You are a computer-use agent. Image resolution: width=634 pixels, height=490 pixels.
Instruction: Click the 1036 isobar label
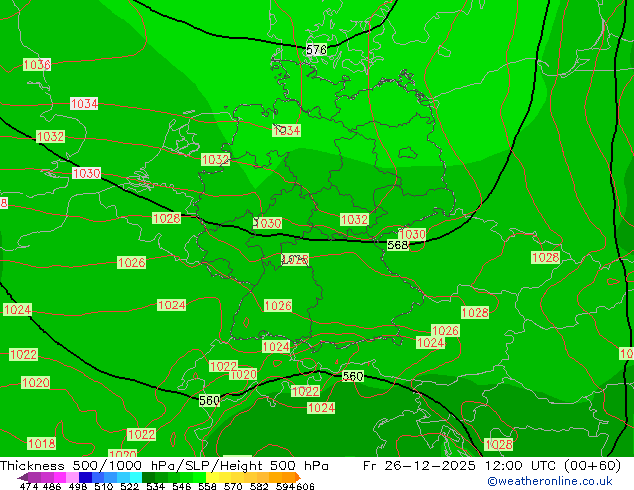click(37, 64)
